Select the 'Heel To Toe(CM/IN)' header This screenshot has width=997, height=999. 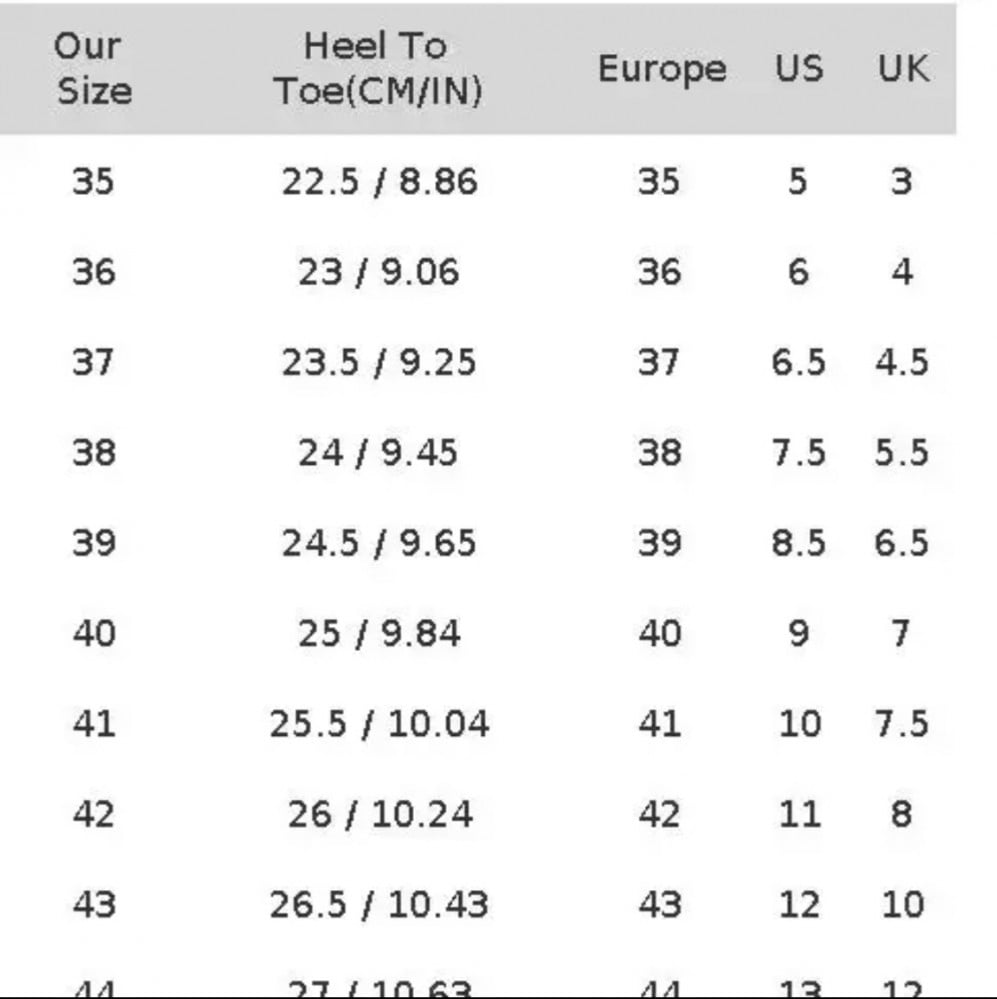[377, 68]
